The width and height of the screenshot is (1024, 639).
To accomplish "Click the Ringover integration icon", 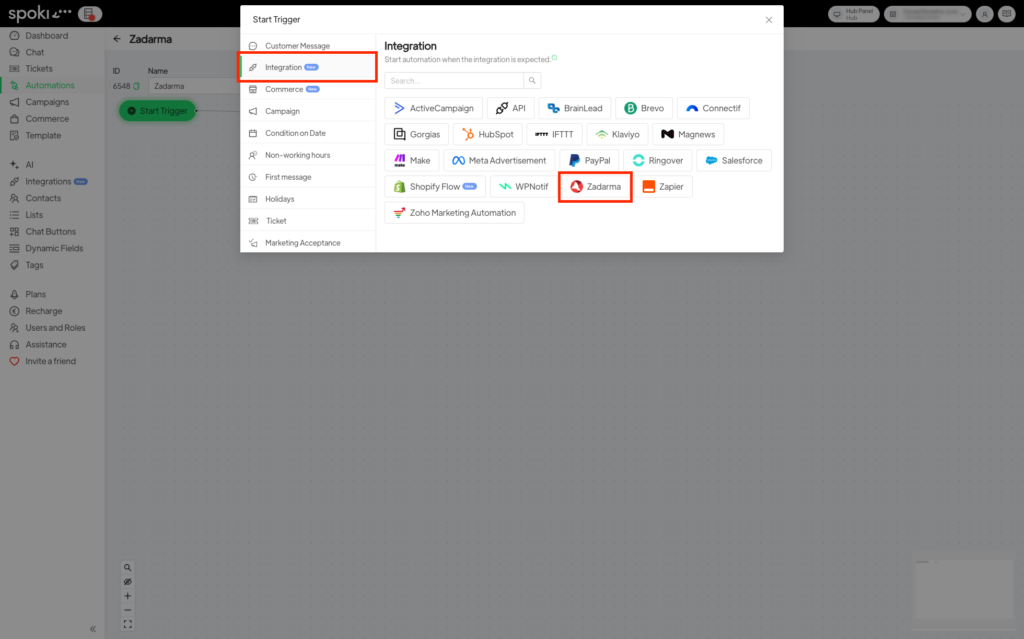I will (x=639, y=160).
